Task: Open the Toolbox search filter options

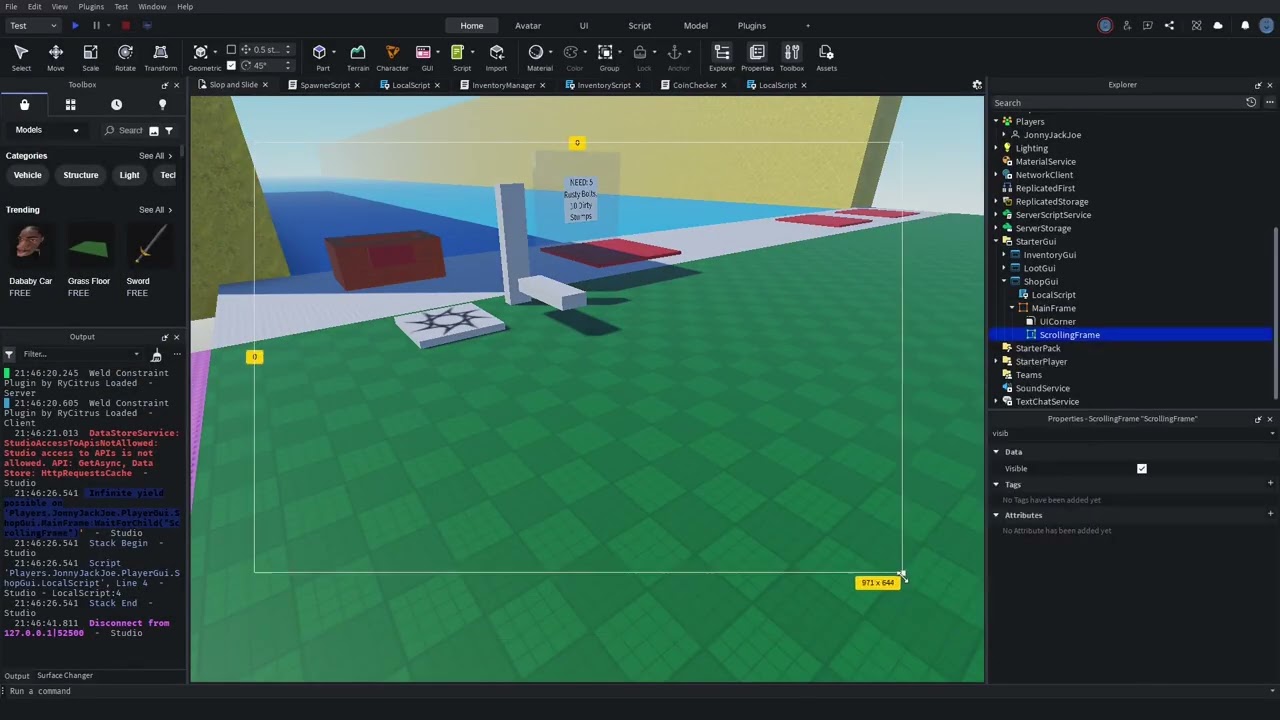Action: [169, 130]
